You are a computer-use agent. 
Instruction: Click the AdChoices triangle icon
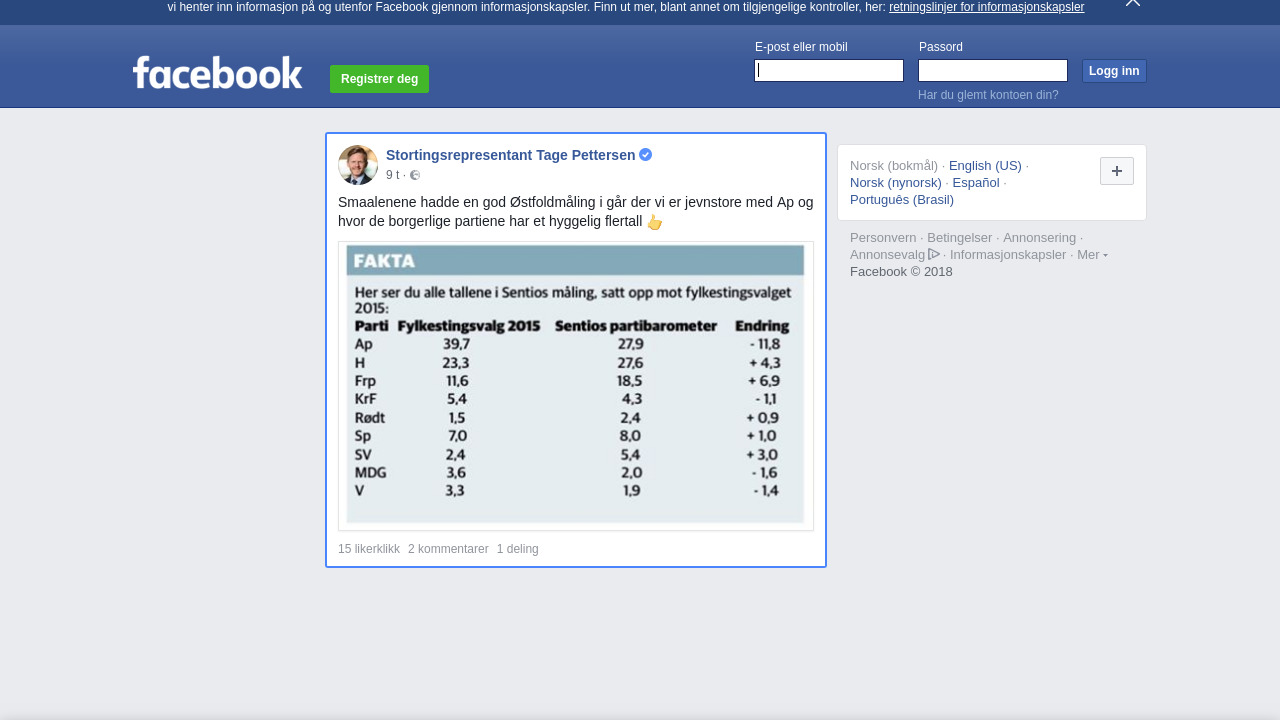(934, 254)
